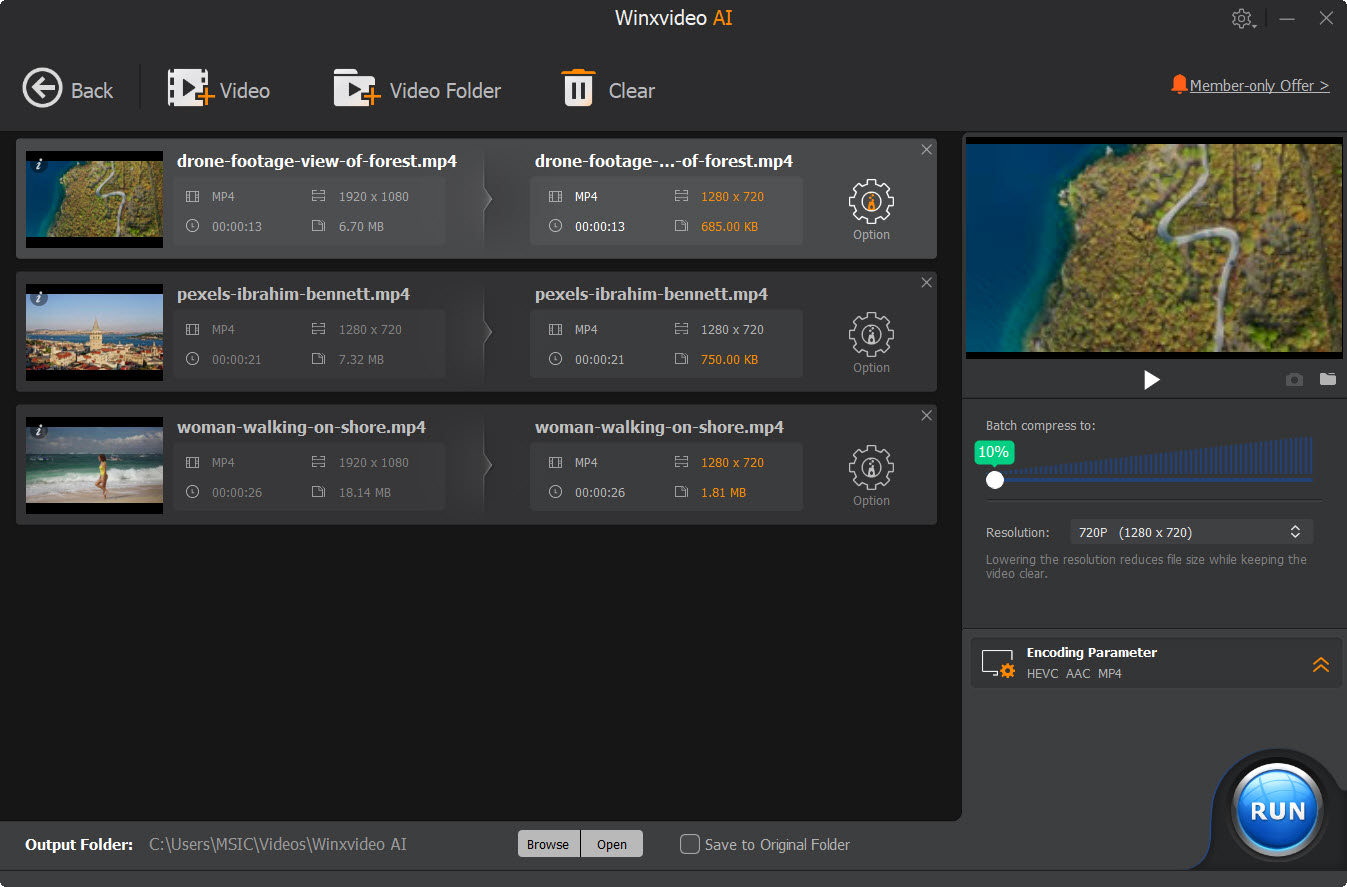Show info for the drone-footage thumbnail
The height and width of the screenshot is (887, 1347).
(x=39, y=164)
